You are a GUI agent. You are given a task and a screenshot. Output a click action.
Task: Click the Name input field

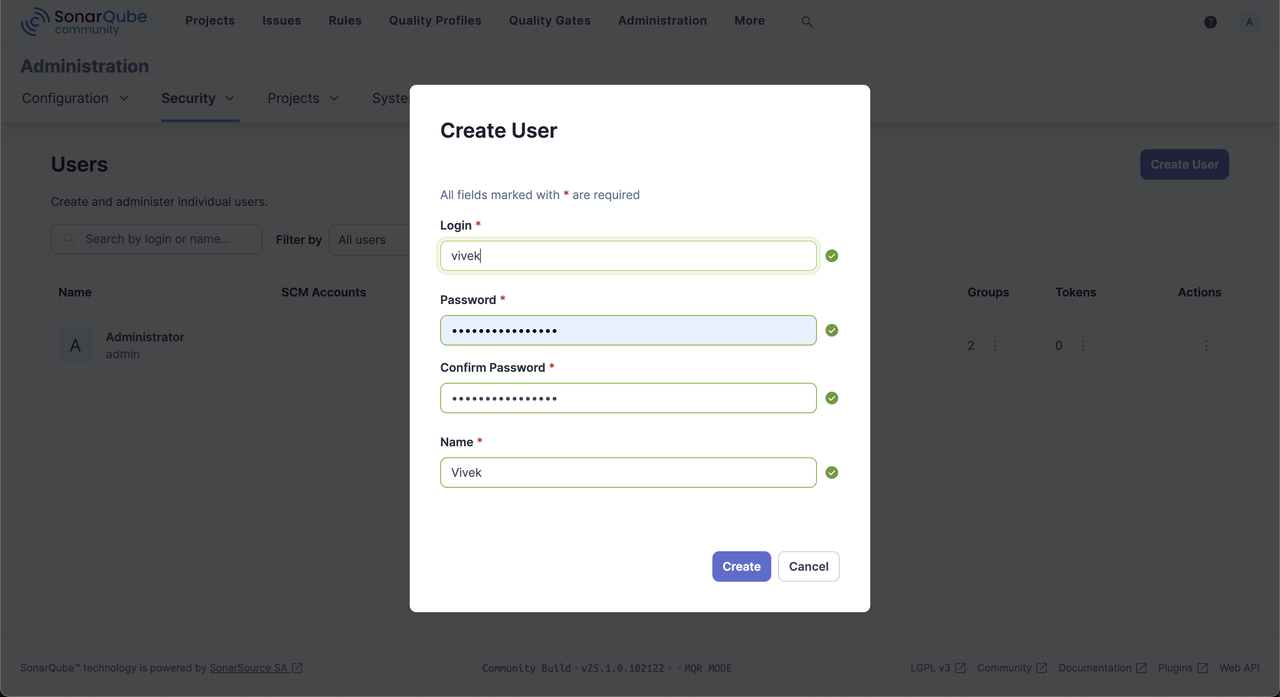click(x=628, y=473)
